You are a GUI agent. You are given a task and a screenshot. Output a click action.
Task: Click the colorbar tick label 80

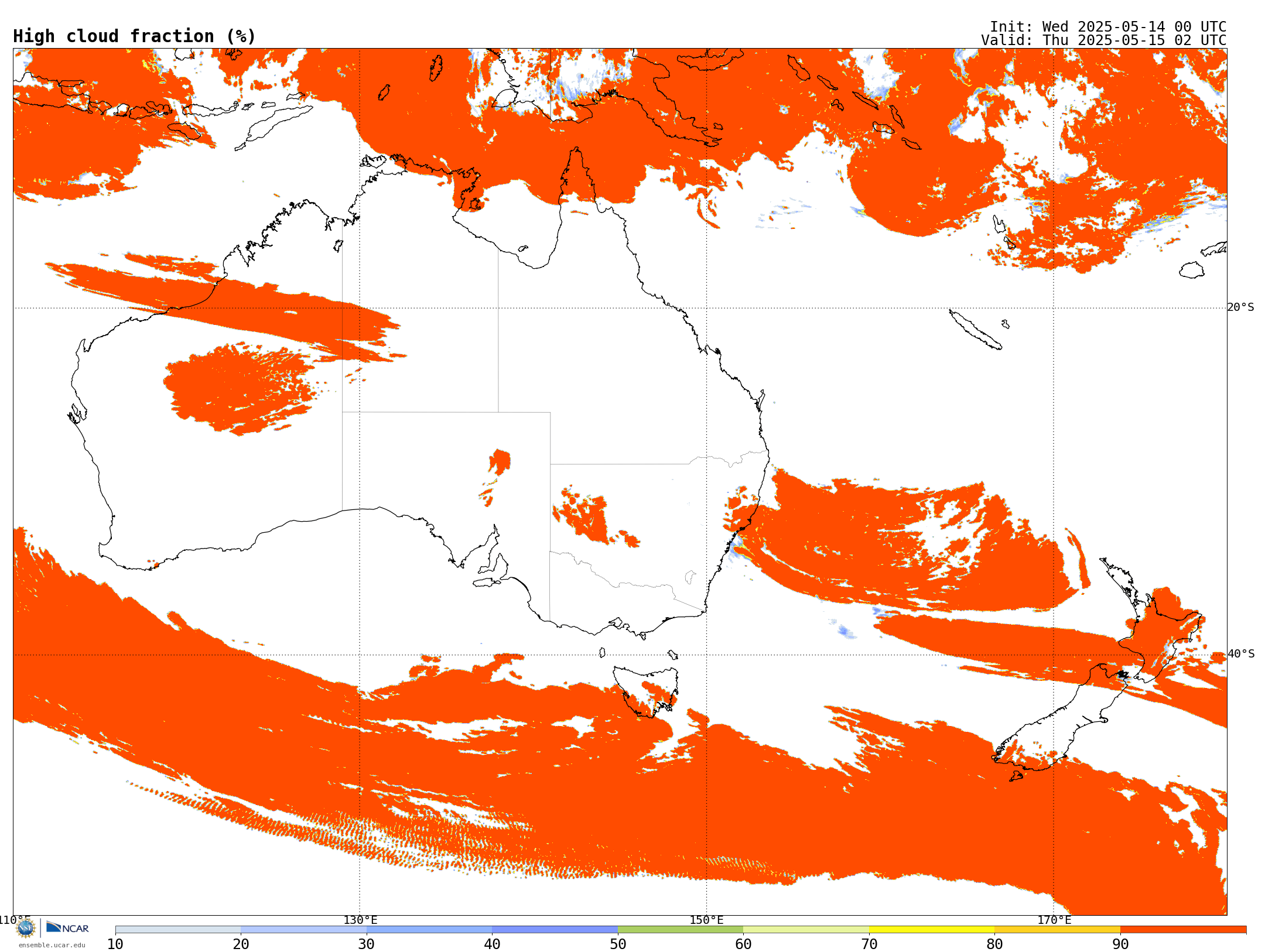994,944
